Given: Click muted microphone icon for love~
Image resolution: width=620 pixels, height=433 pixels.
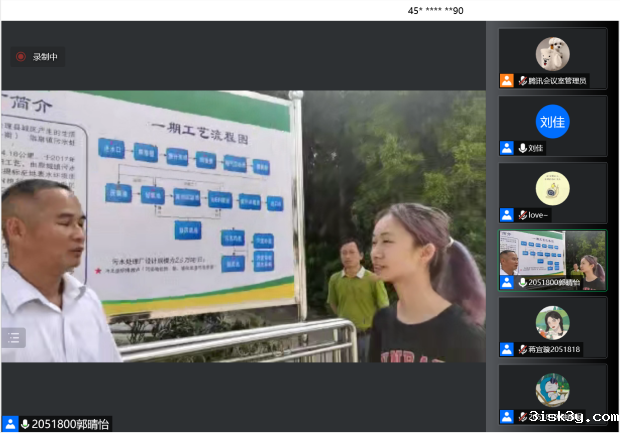Looking at the screenshot, I should [522, 215].
